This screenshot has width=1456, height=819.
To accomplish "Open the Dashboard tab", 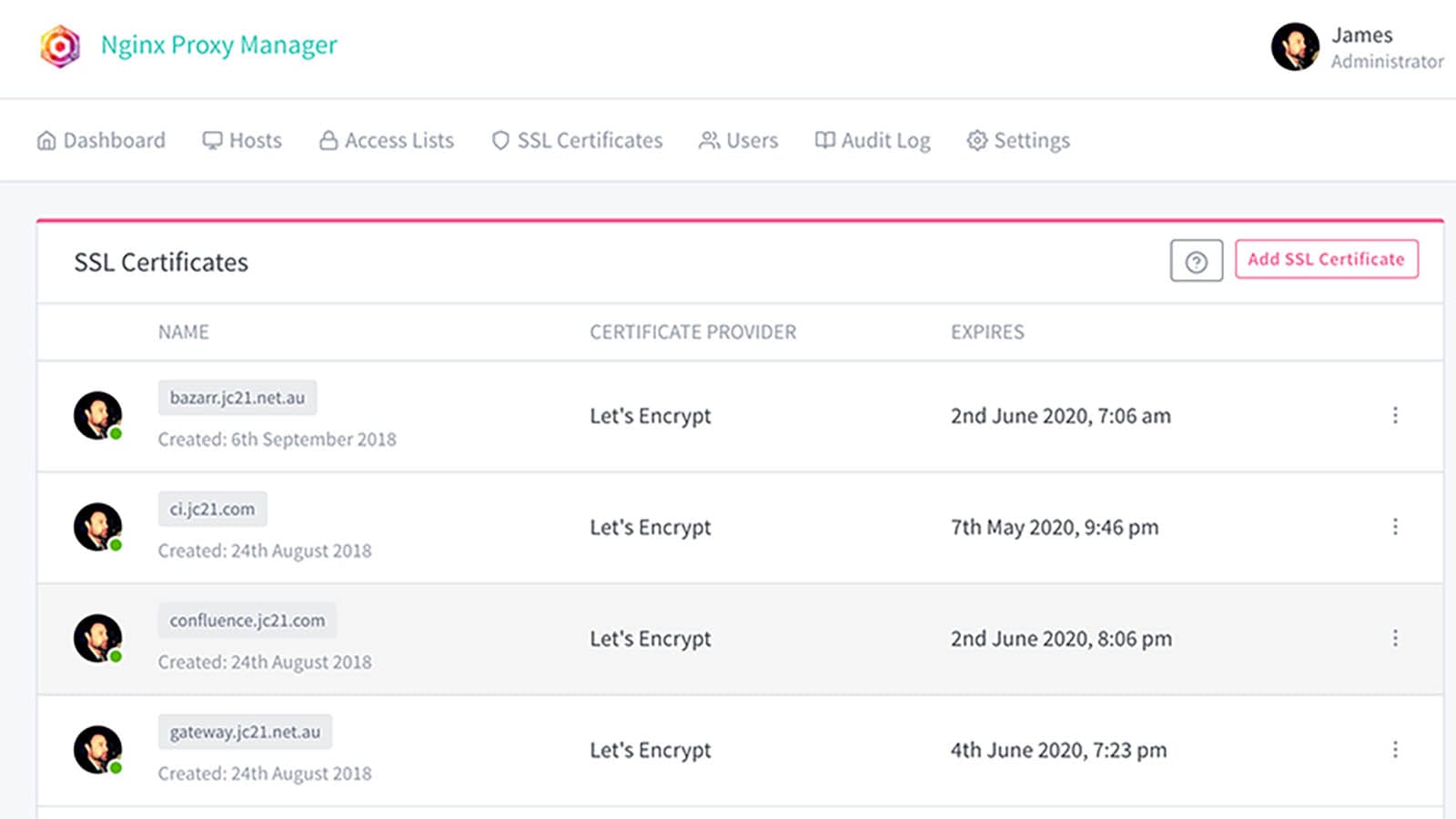I will coord(101,140).
